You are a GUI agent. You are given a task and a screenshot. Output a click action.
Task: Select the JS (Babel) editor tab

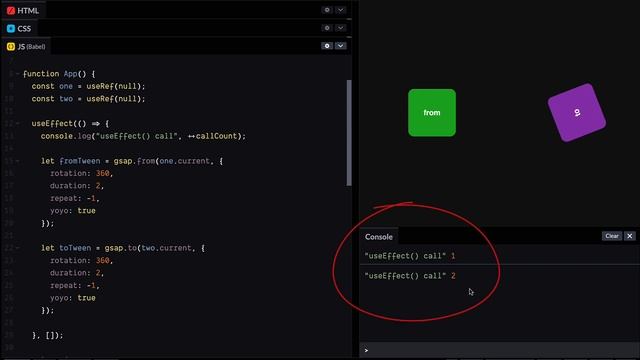[26, 47]
